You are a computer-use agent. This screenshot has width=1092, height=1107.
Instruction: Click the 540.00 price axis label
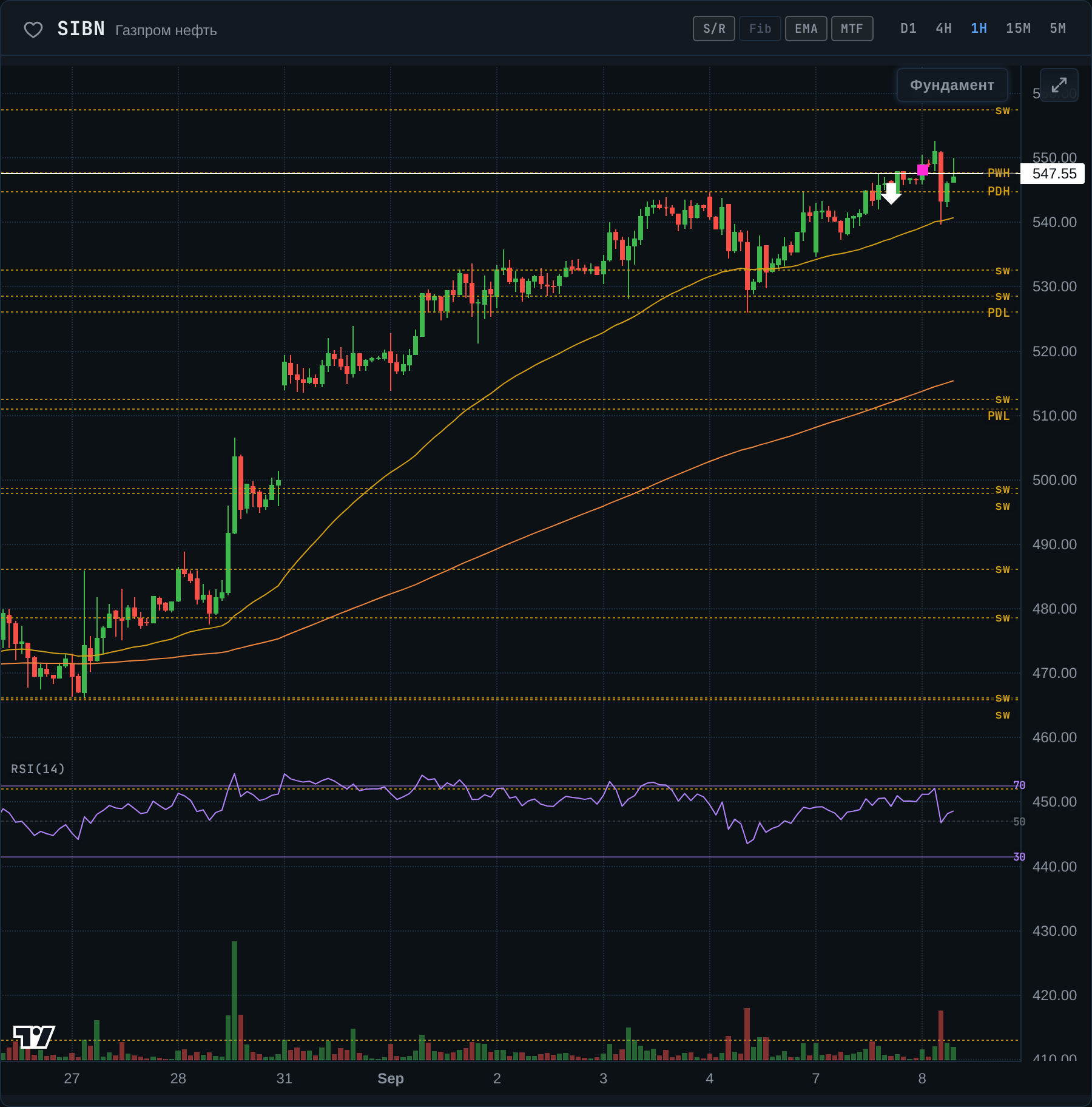1054,222
